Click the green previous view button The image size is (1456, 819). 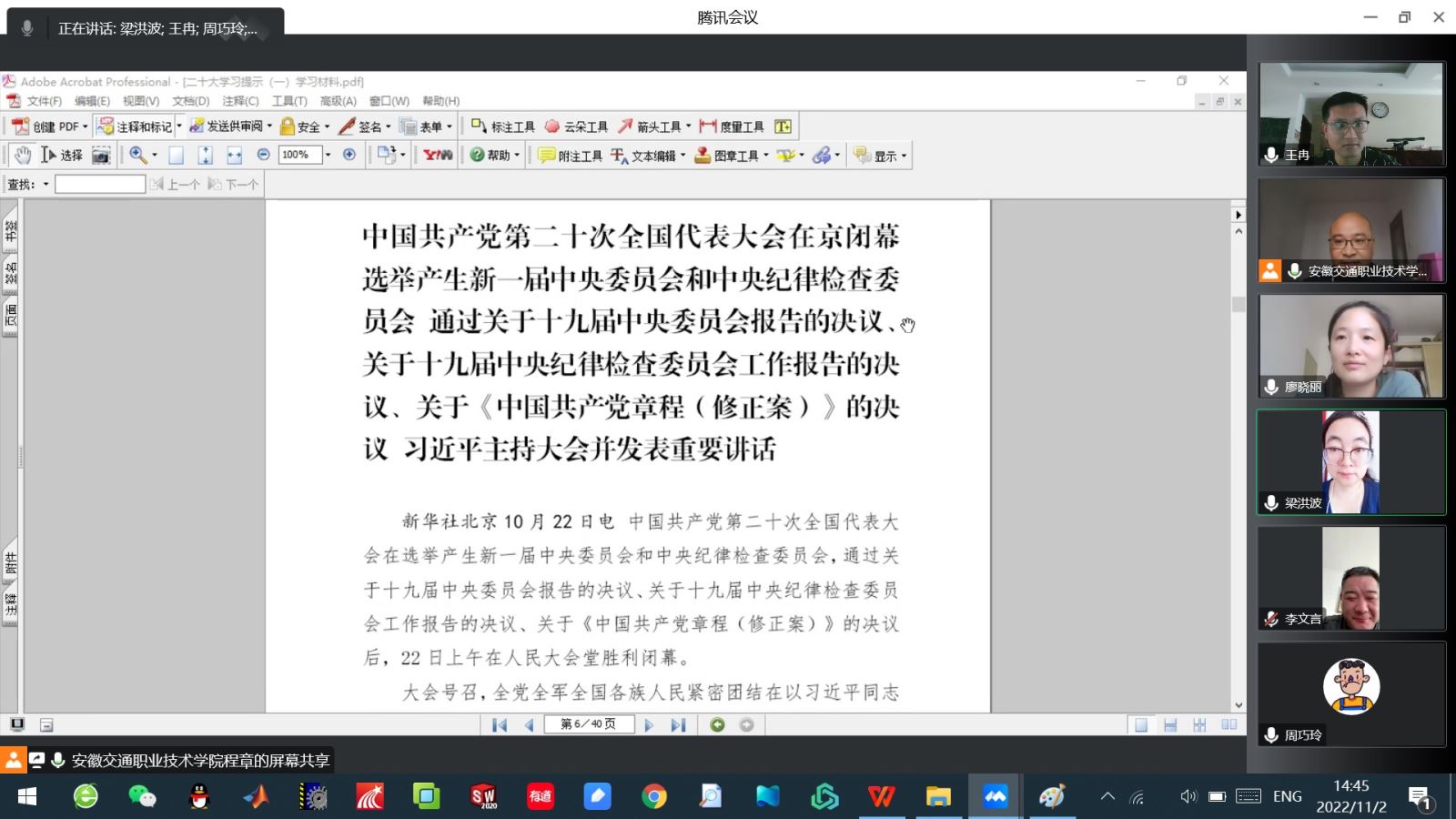pos(718,725)
